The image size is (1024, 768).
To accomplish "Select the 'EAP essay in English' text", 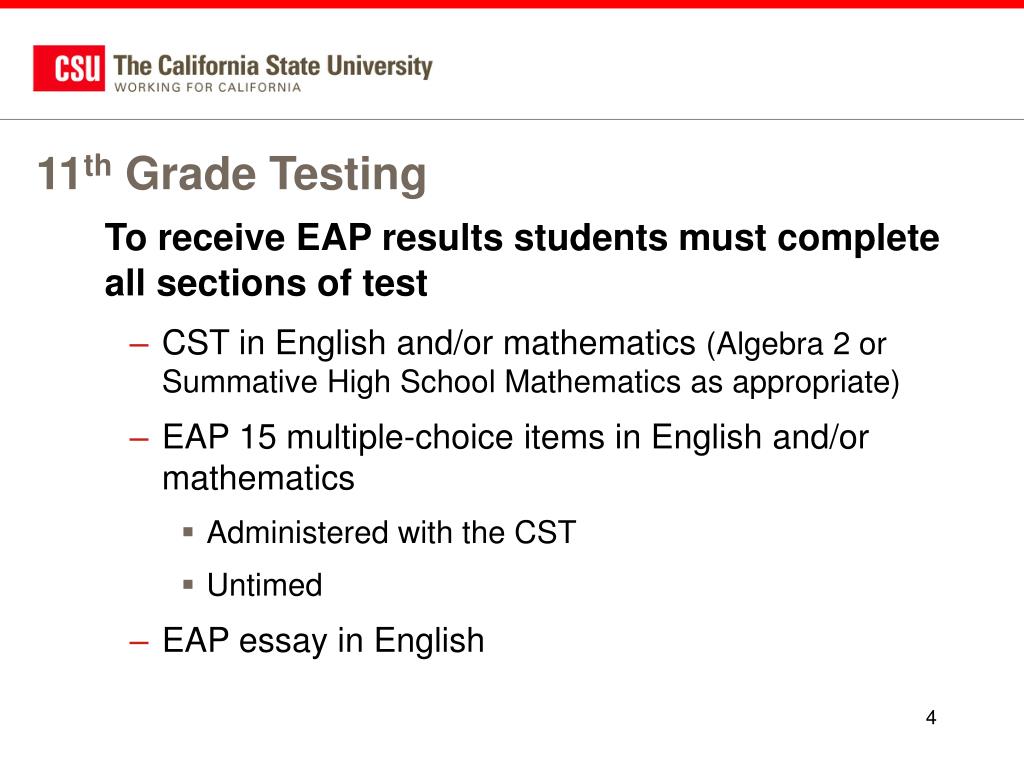I will click(323, 641).
